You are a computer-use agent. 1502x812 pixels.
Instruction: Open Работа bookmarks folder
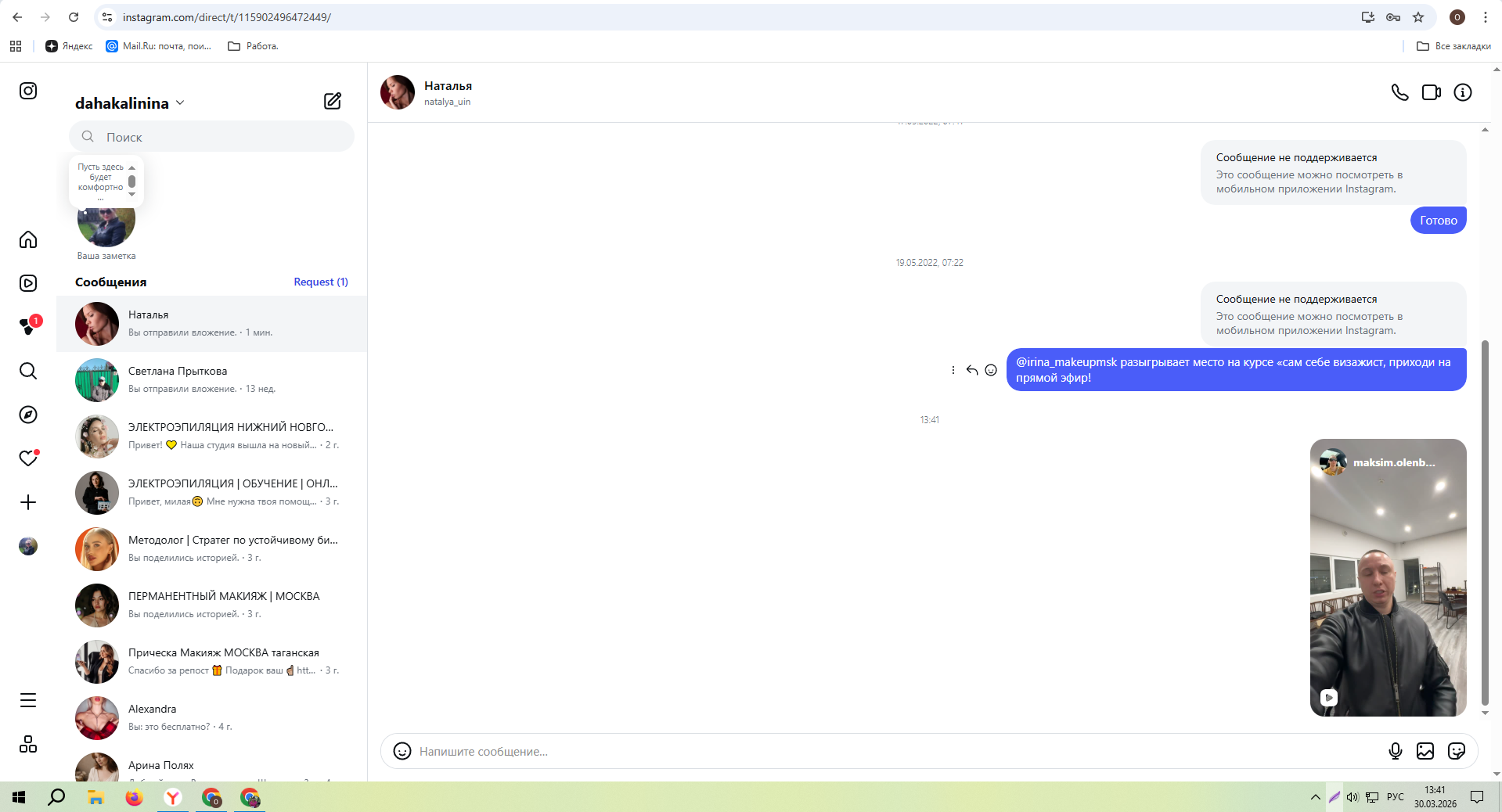253,46
